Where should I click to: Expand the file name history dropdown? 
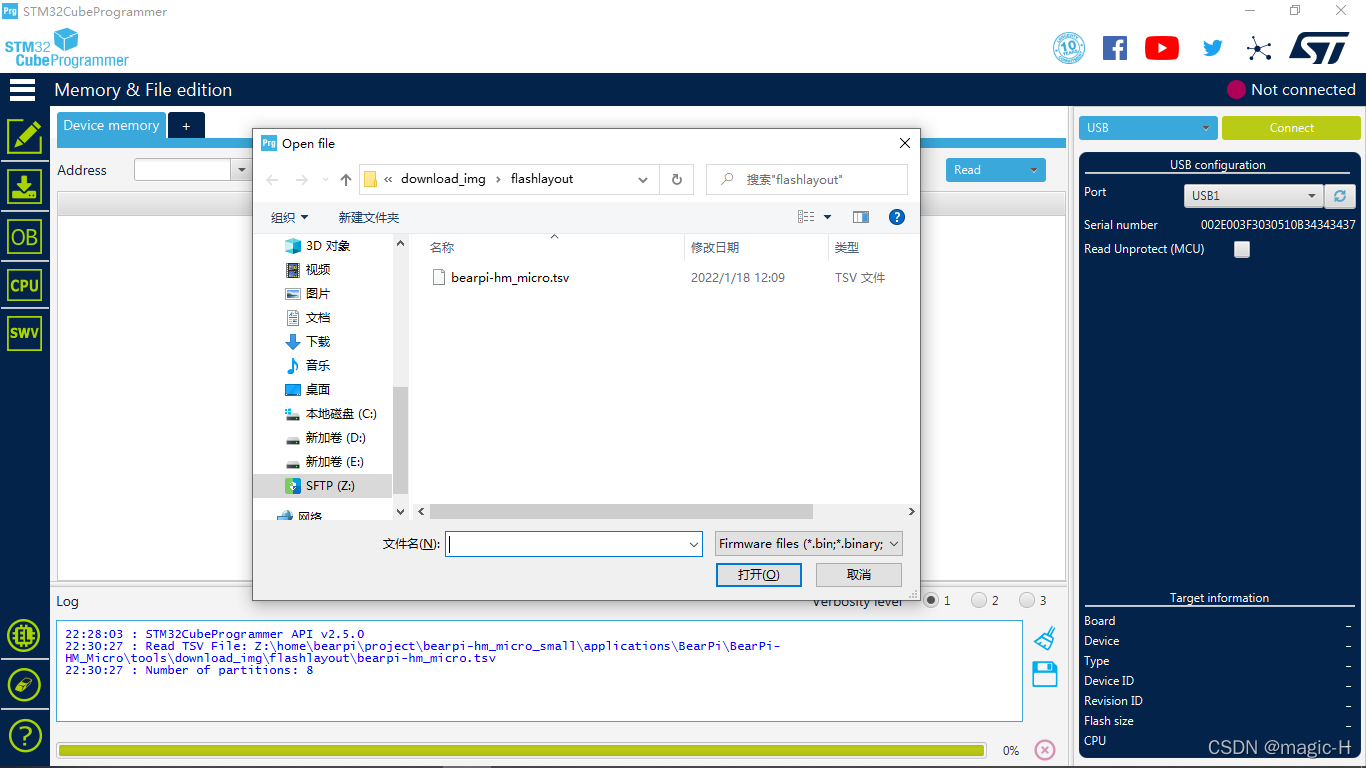694,544
